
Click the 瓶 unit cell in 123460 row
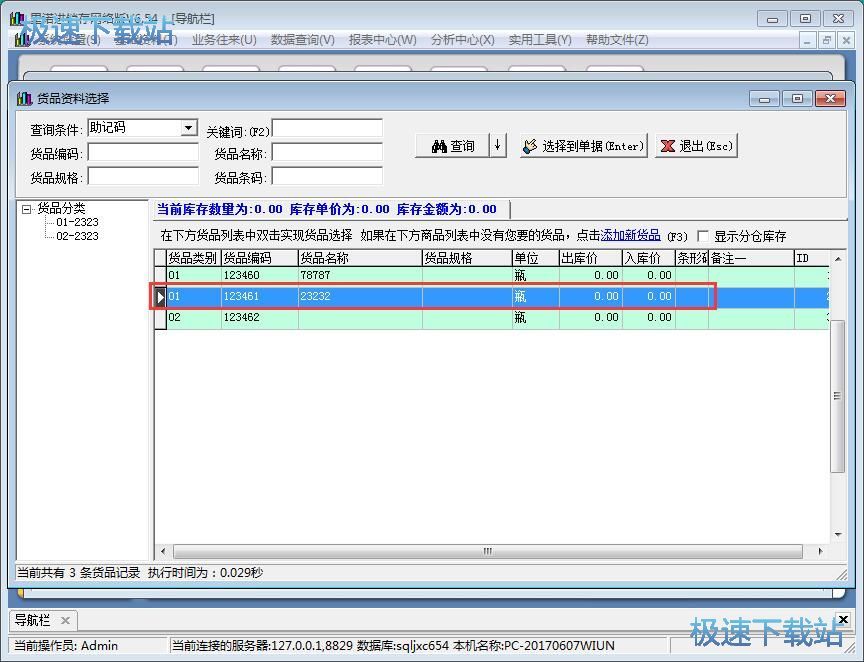[536, 275]
